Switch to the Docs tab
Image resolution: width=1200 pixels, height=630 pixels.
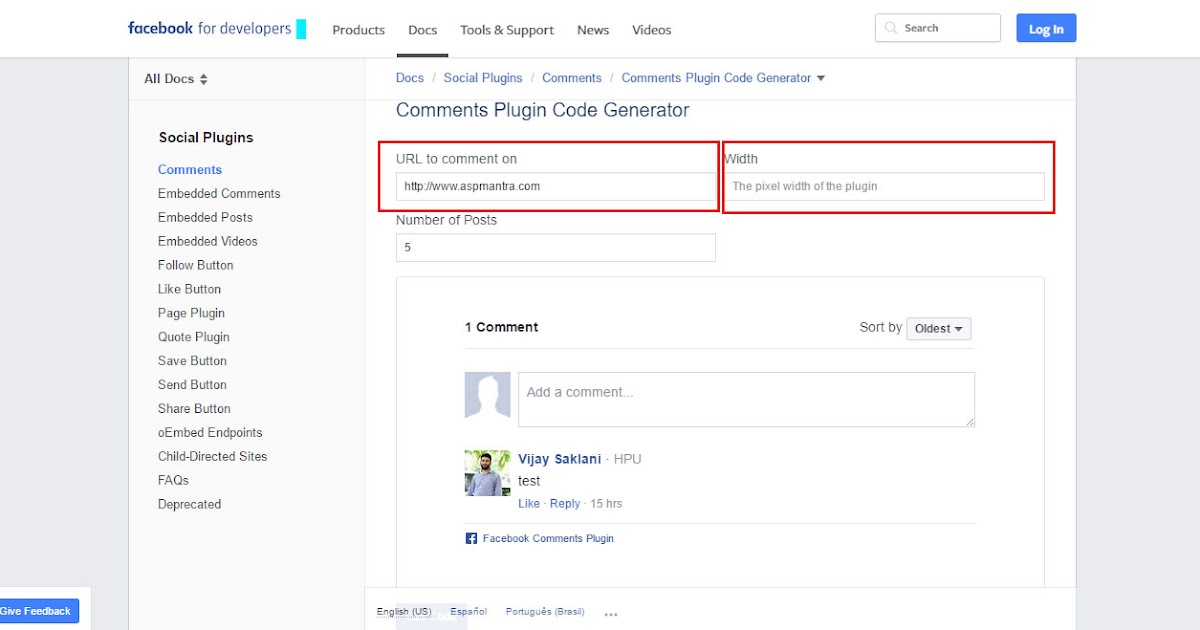pos(422,30)
